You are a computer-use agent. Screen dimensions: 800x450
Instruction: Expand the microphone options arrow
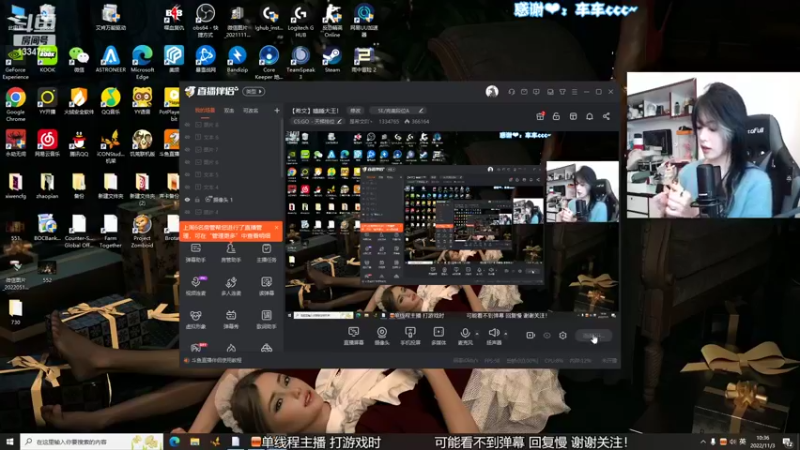coord(477,334)
